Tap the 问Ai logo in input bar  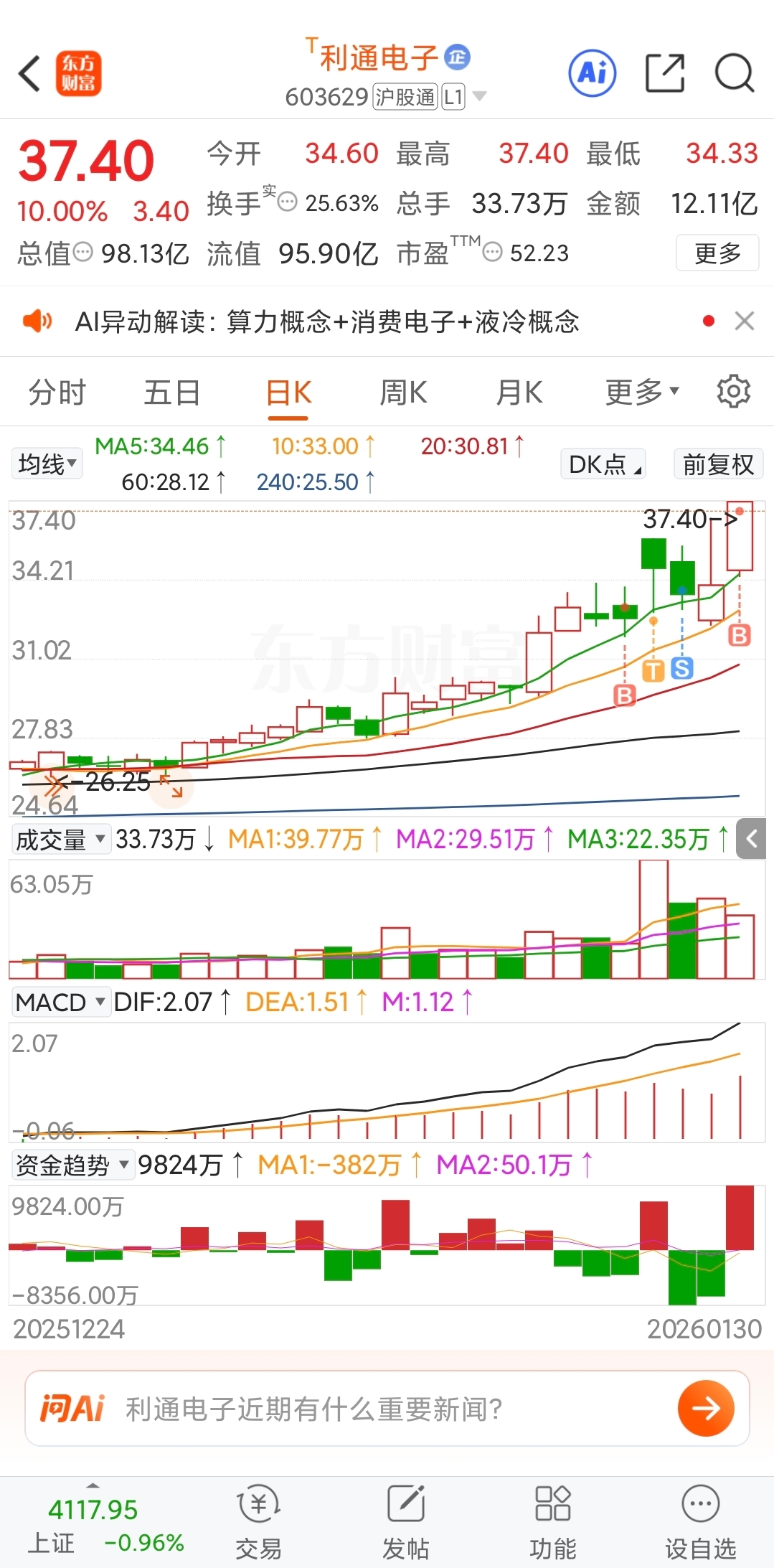pyautogui.click(x=72, y=1408)
